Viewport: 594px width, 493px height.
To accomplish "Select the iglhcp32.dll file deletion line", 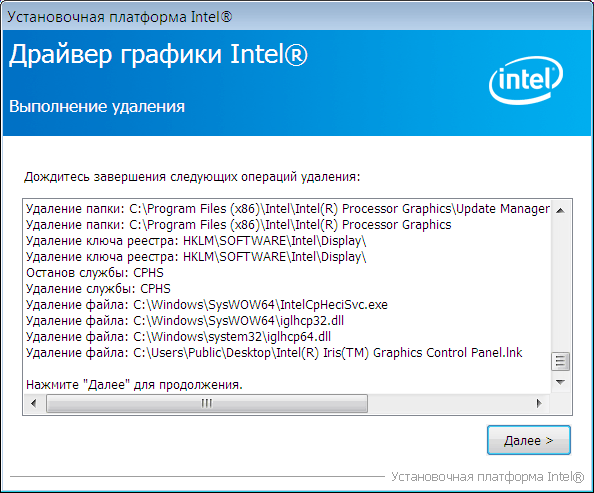I will (185, 321).
